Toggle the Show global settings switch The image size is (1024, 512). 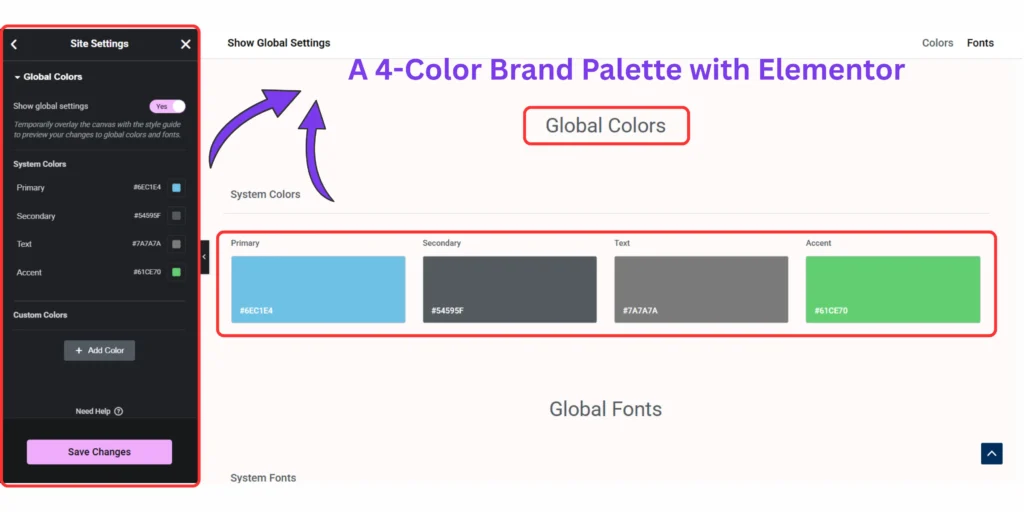click(x=167, y=106)
